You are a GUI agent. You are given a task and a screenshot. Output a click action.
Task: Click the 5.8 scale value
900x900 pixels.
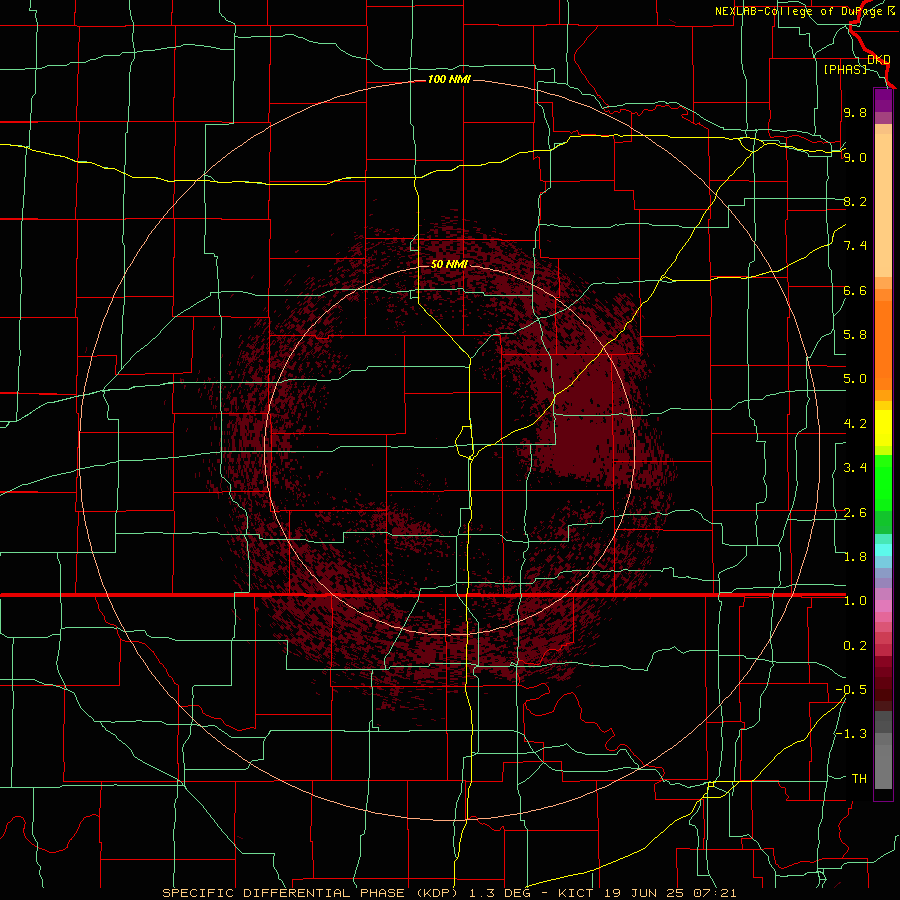855,335
